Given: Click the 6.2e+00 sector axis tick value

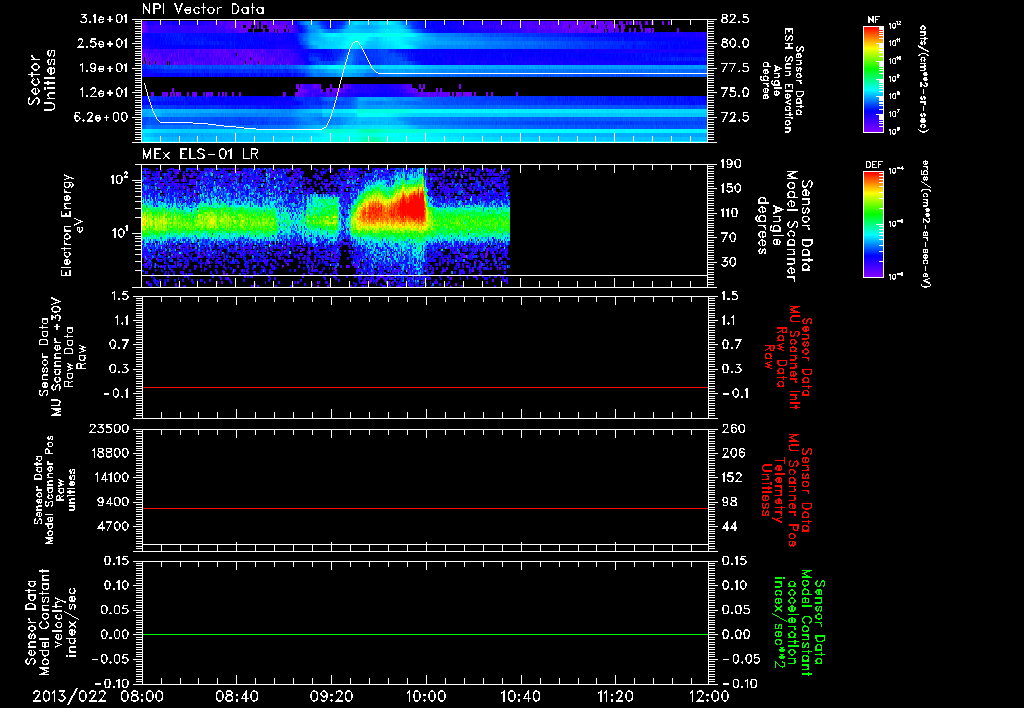Looking at the screenshot, I should coord(103,117).
